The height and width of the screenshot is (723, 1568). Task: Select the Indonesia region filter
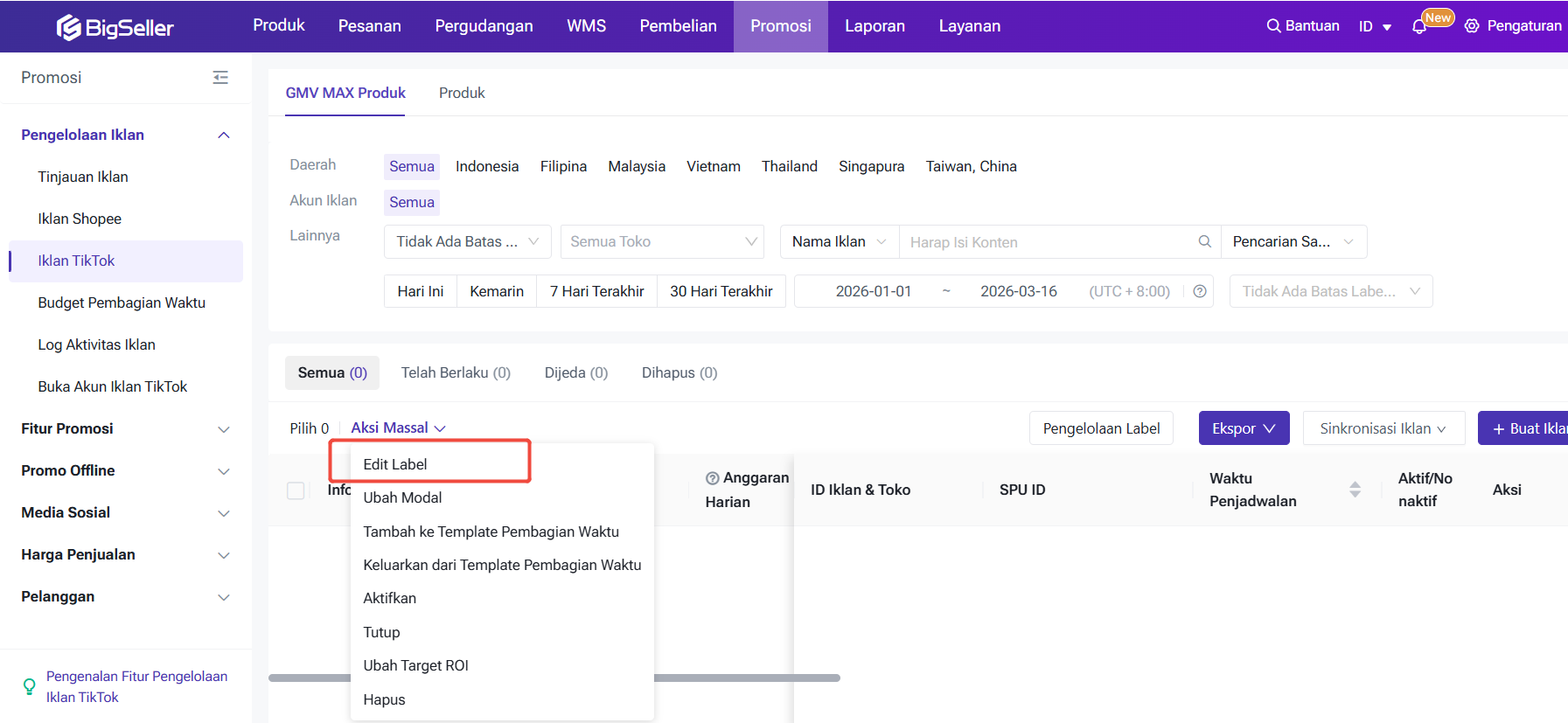pos(486,166)
